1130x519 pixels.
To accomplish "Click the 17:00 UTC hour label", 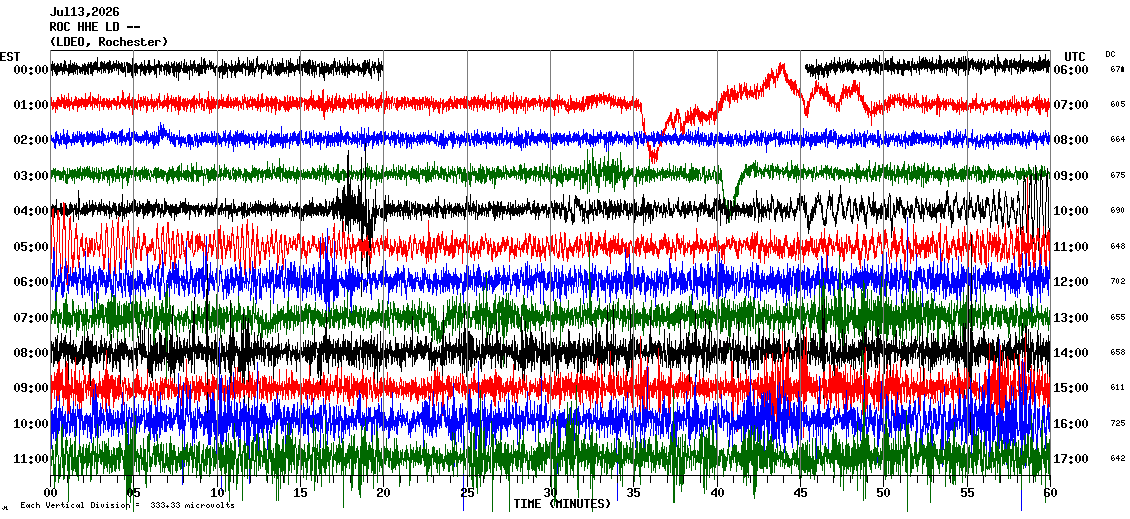I will pyautogui.click(x=1071, y=459).
